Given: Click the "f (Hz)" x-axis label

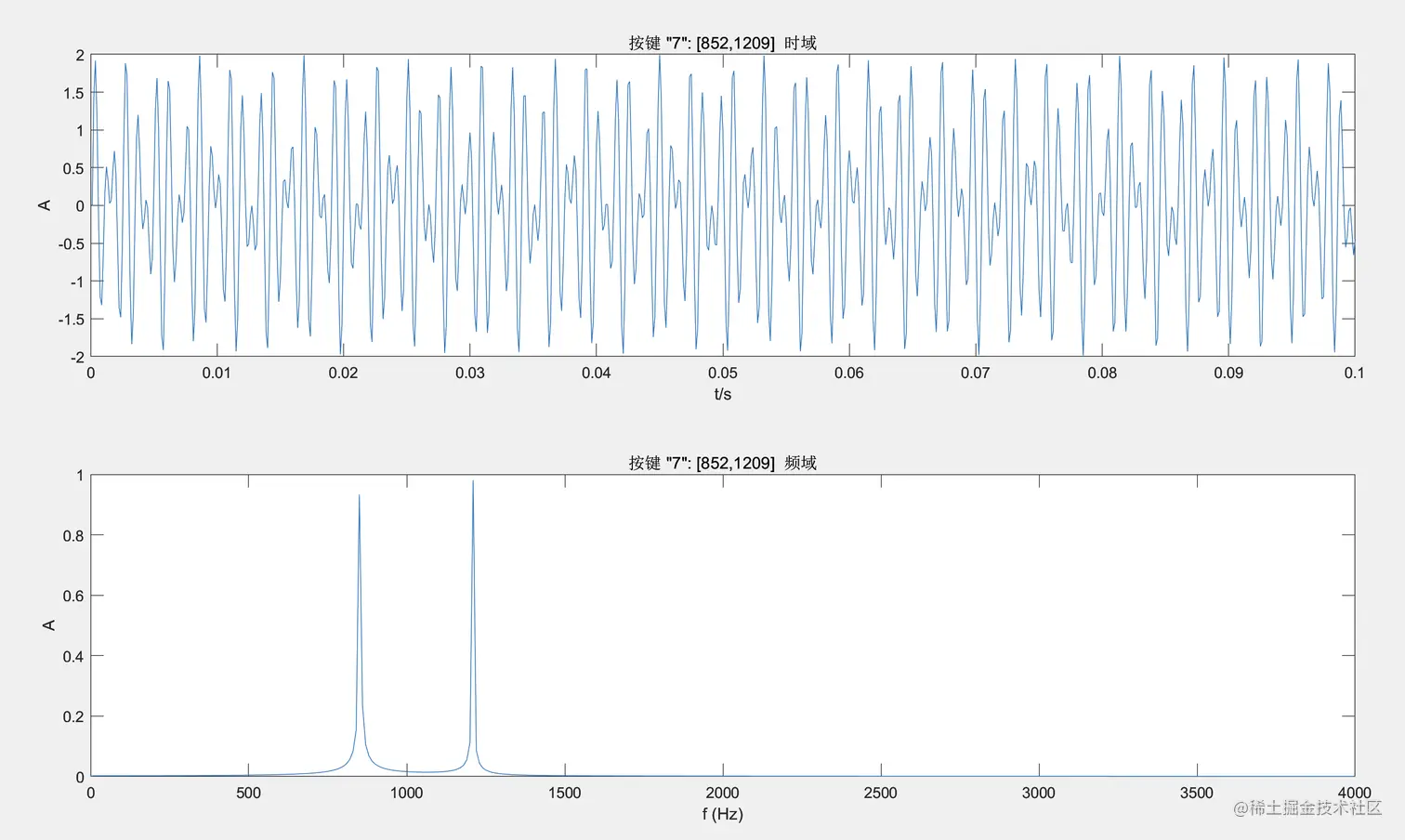Looking at the screenshot, I should pos(722,814).
